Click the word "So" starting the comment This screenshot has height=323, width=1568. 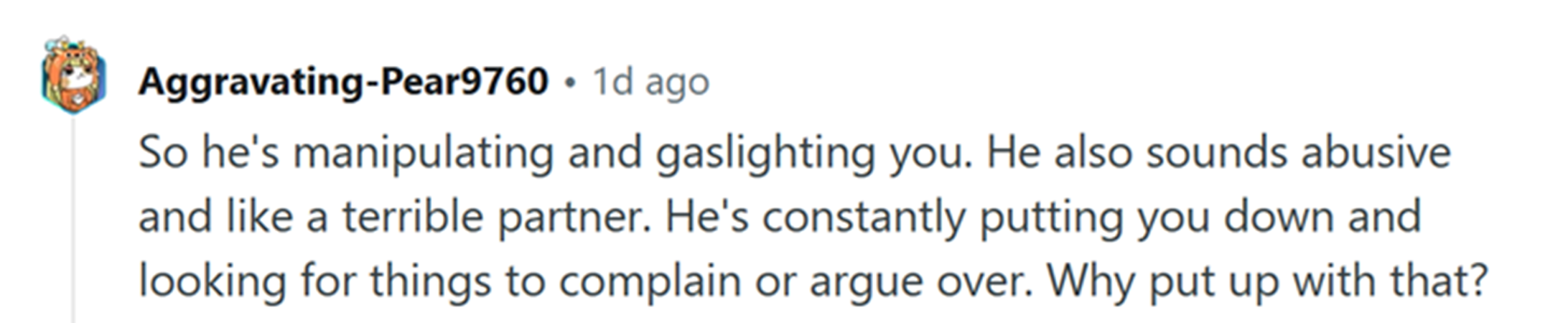(x=163, y=154)
